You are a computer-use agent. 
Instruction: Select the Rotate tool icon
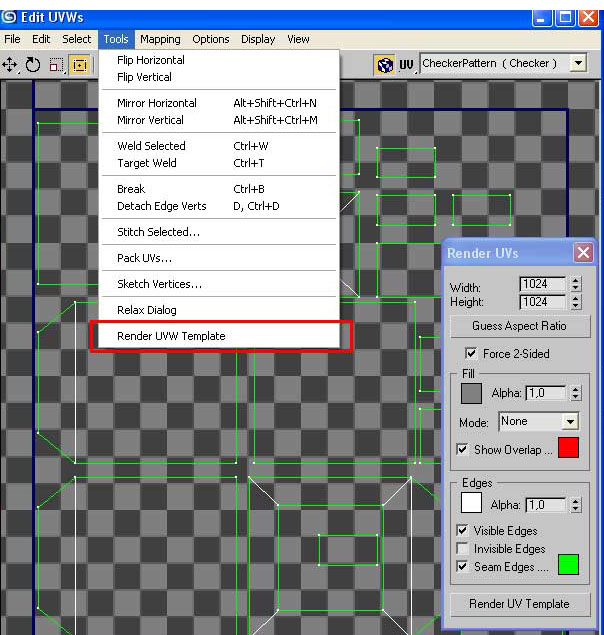33,64
